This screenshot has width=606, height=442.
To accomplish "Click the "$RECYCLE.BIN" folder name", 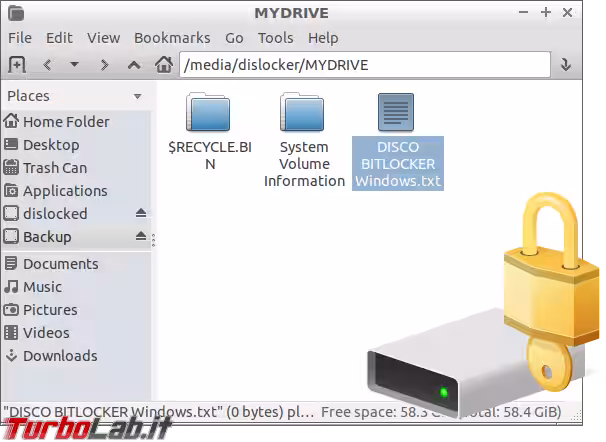I will coord(210,155).
